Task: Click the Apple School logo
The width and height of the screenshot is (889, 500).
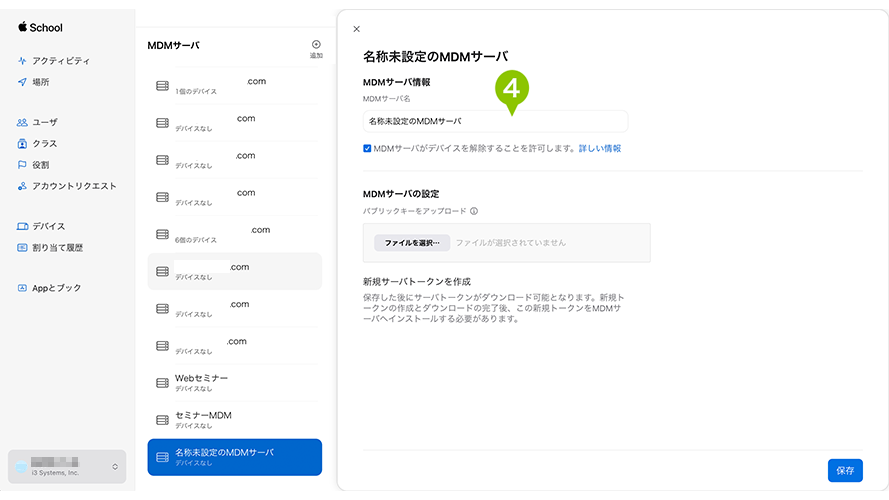Action: pos(40,27)
